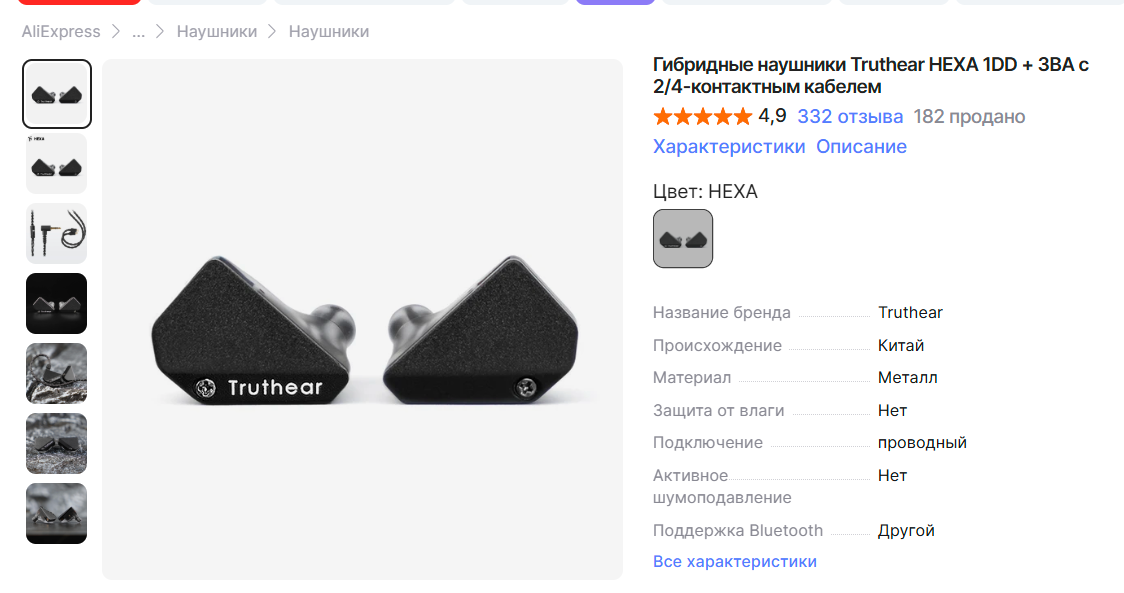The image size is (1124, 593).
Task: Go to last Наушники breadcrumb
Action: click(x=329, y=32)
